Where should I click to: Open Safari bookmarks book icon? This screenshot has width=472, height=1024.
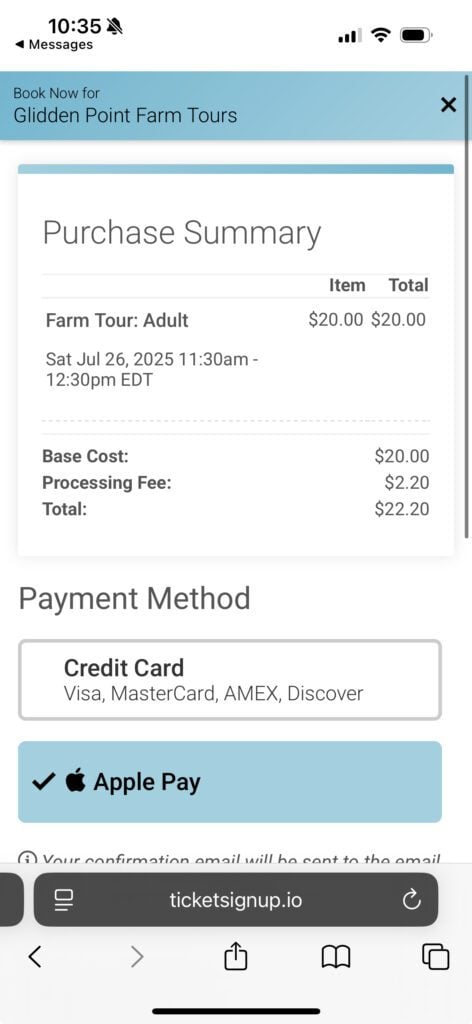336,957
